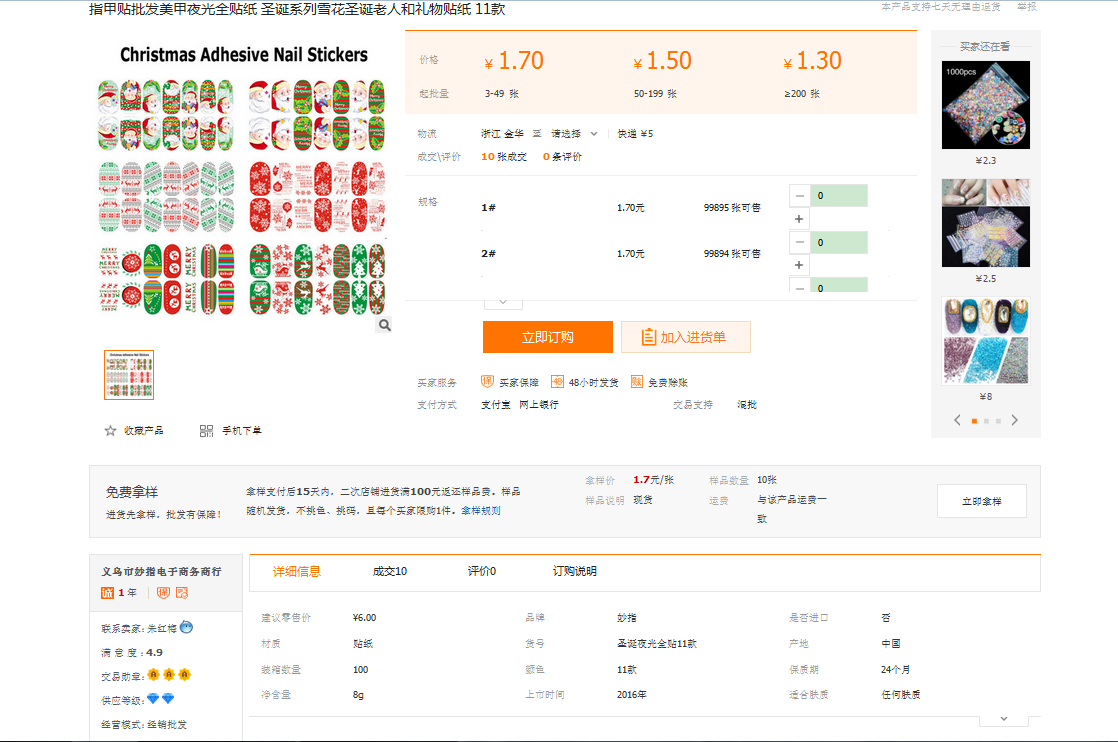Open the QR code mobile order icon
This screenshot has width=1118, height=742.
[x=206, y=431]
